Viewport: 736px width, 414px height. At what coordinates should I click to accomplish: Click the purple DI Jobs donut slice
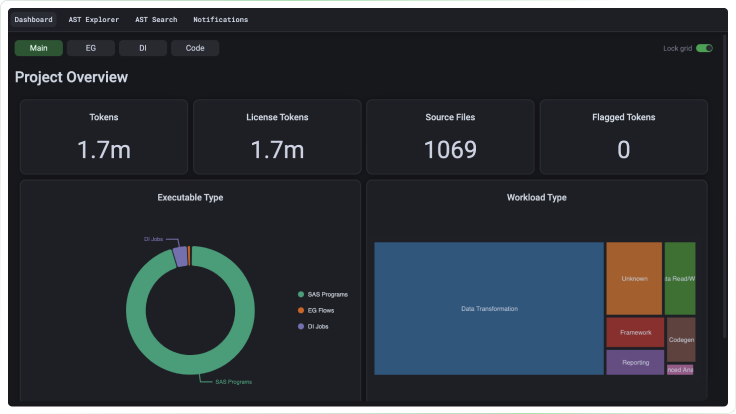(180, 257)
